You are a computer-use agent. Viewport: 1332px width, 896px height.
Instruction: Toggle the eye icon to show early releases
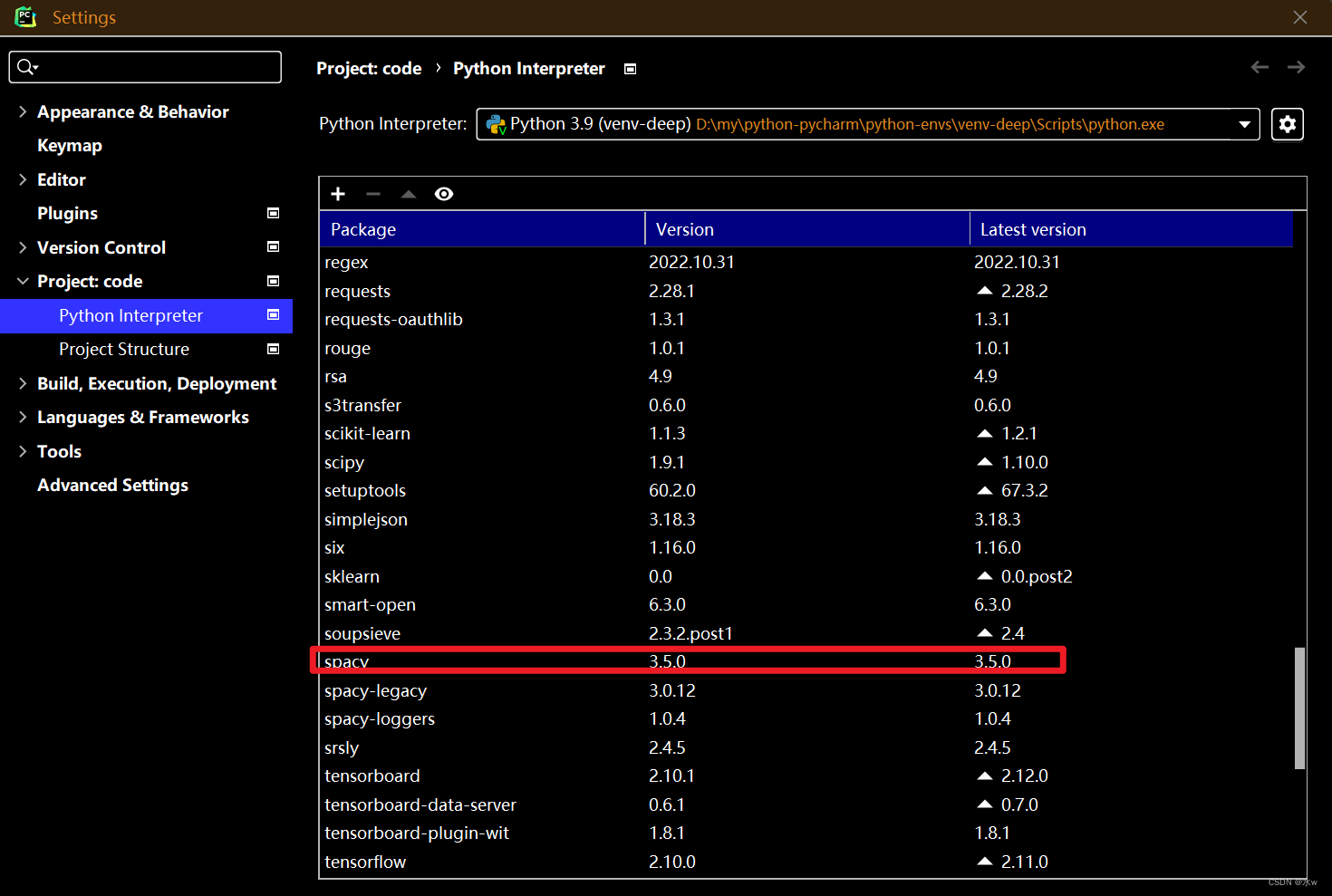pyautogui.click(x=444, y=193)
